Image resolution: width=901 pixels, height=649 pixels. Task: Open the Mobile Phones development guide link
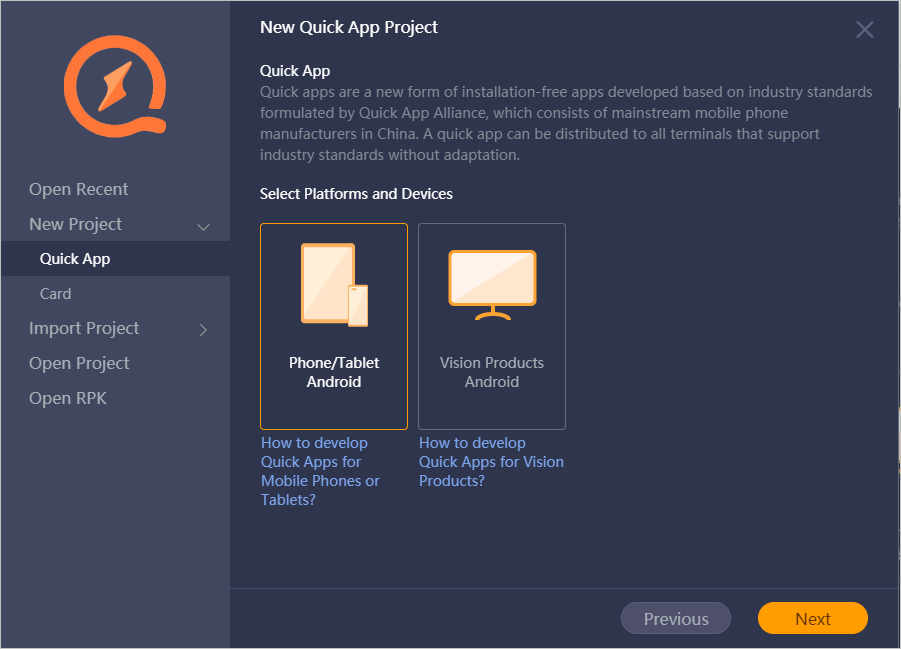(x=319, y=471)
